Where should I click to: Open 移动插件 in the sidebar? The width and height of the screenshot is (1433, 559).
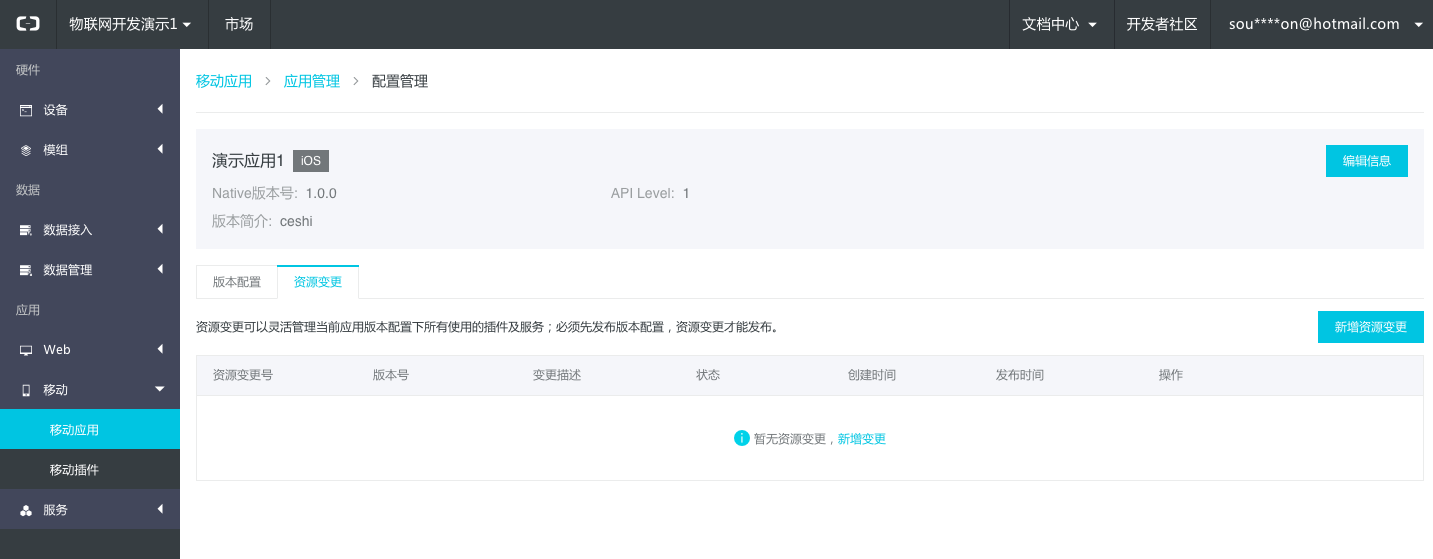(74, 470)
